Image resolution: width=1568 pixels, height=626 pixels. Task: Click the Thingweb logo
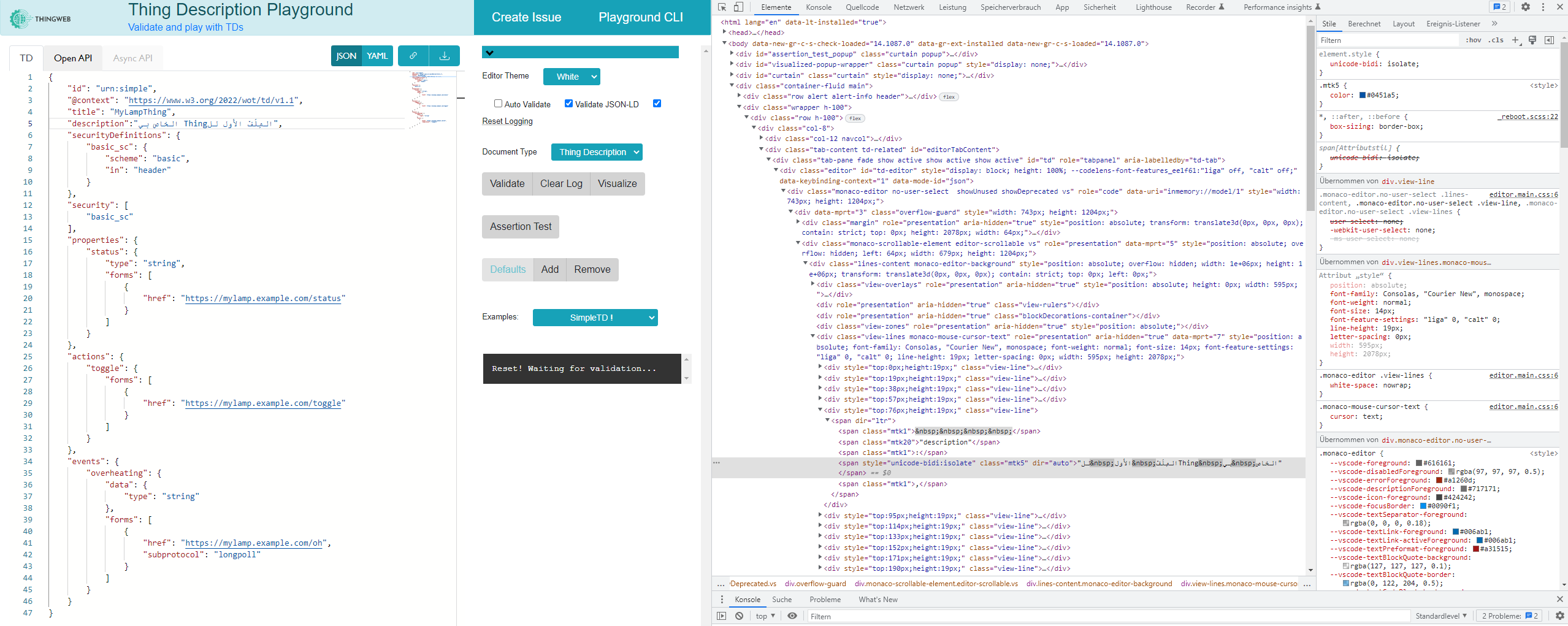point(20,18)
